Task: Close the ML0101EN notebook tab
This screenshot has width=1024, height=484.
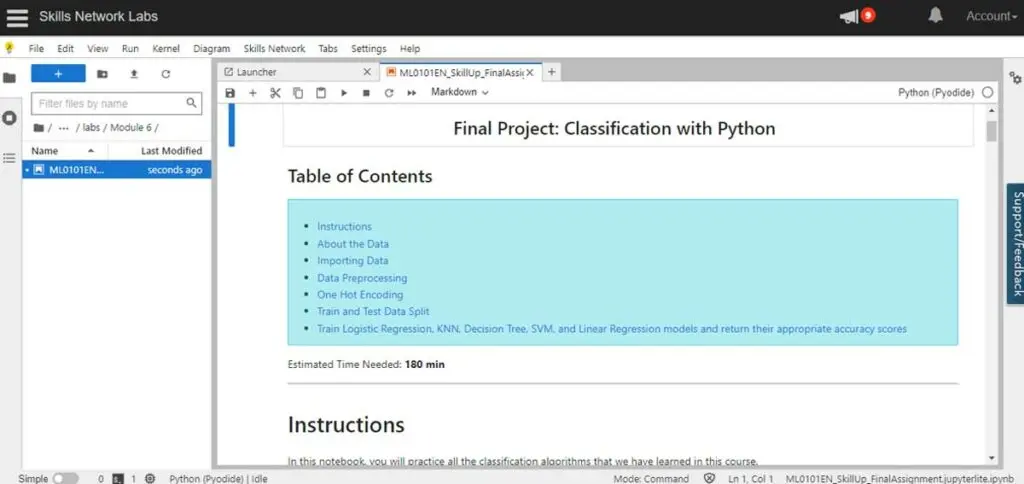Action: (x=530, y=73)
